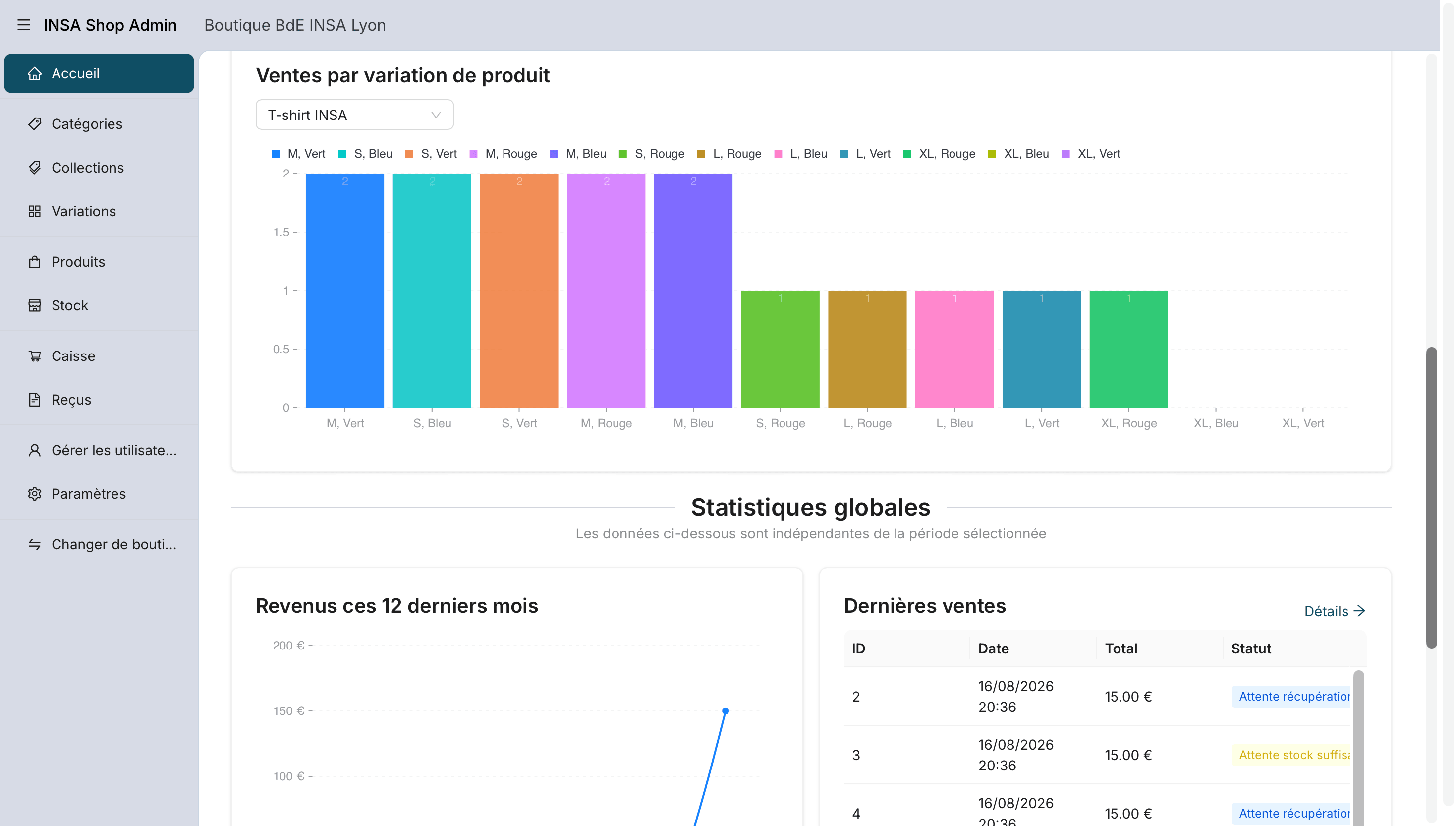
Task: Open the Paramètres menu entry
Action: pos(99,493)
